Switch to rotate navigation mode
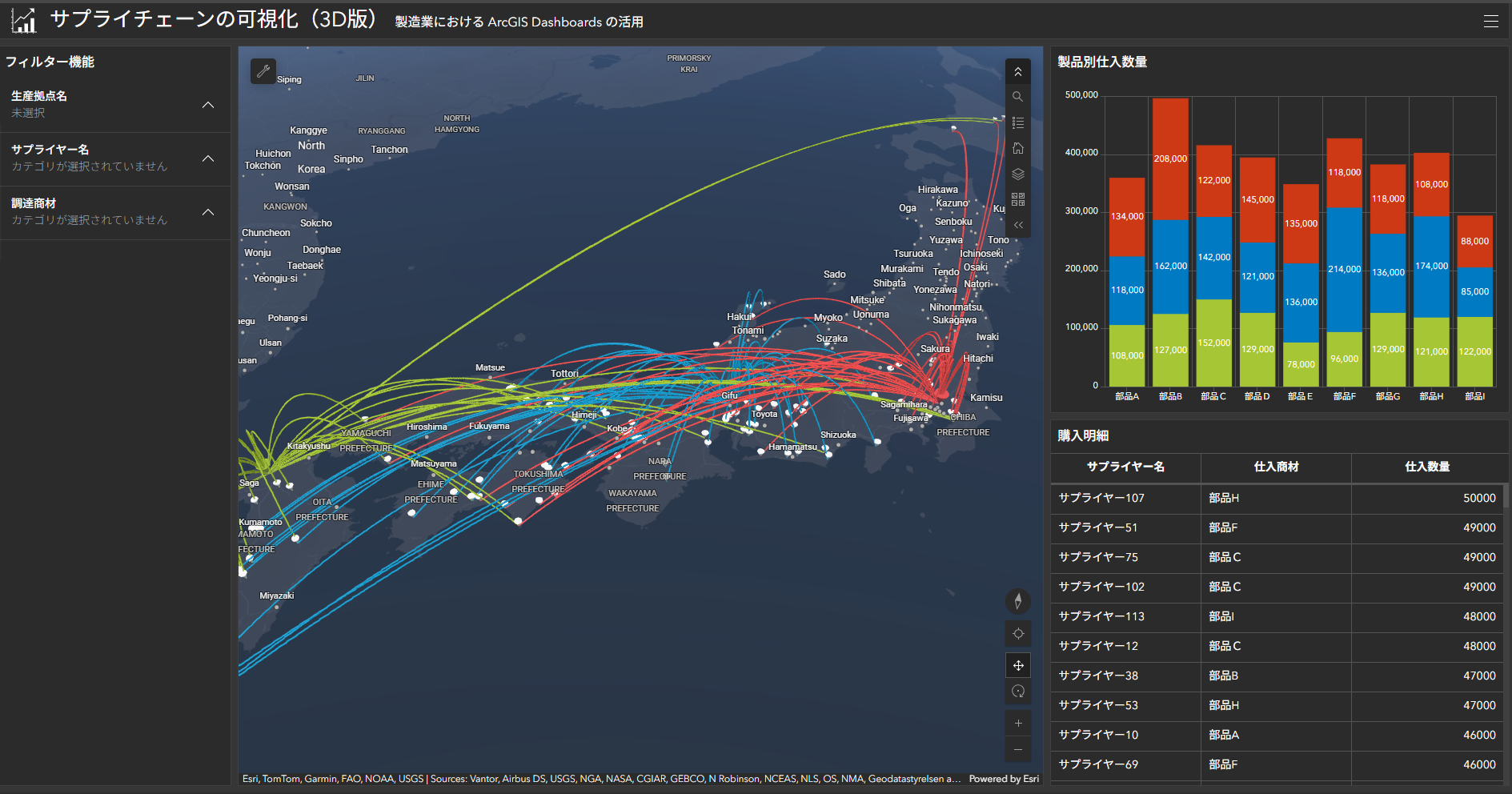The height and width of the screenshot is (794, 1512). pyautogui.click(x=1017, y=692)
